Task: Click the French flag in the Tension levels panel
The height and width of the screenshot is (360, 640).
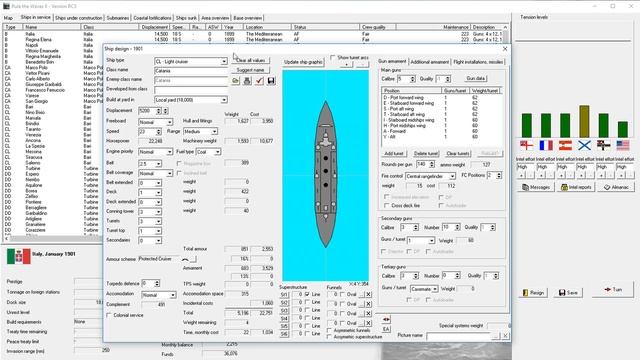Action: pyautogui.click(x=546, y=145)
